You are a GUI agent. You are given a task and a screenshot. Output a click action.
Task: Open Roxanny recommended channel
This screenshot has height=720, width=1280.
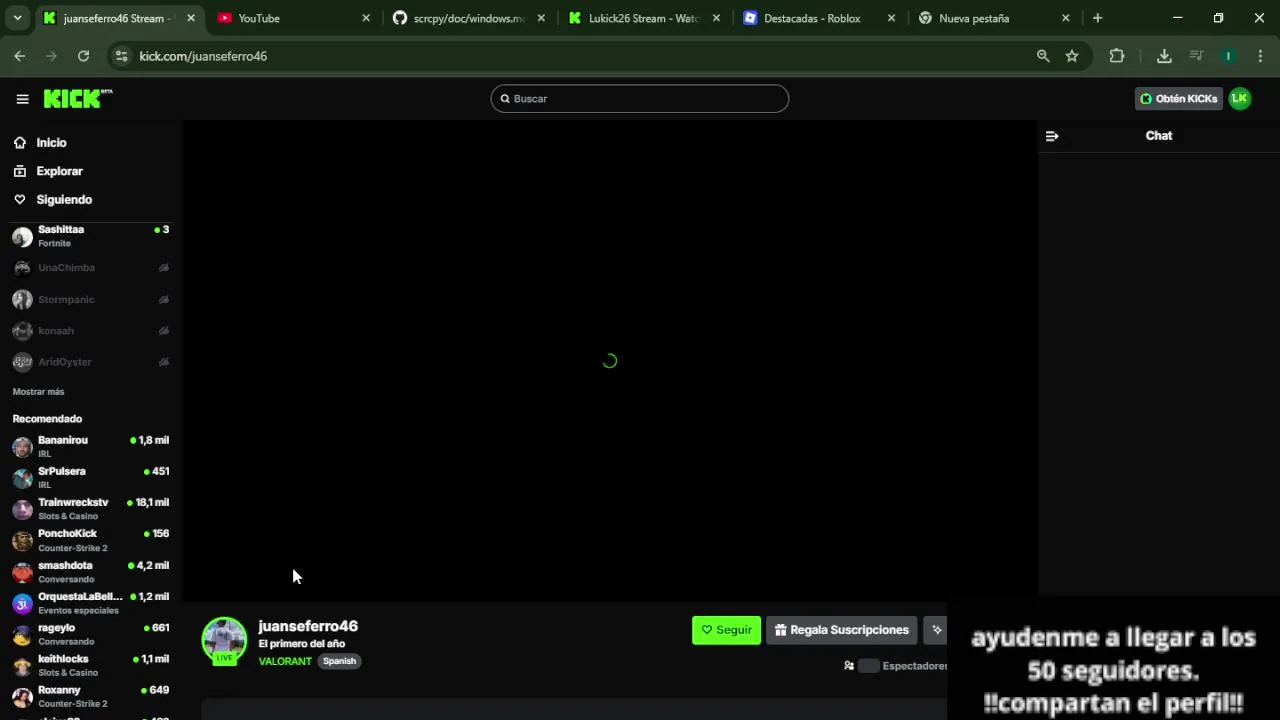coord(90,696)
